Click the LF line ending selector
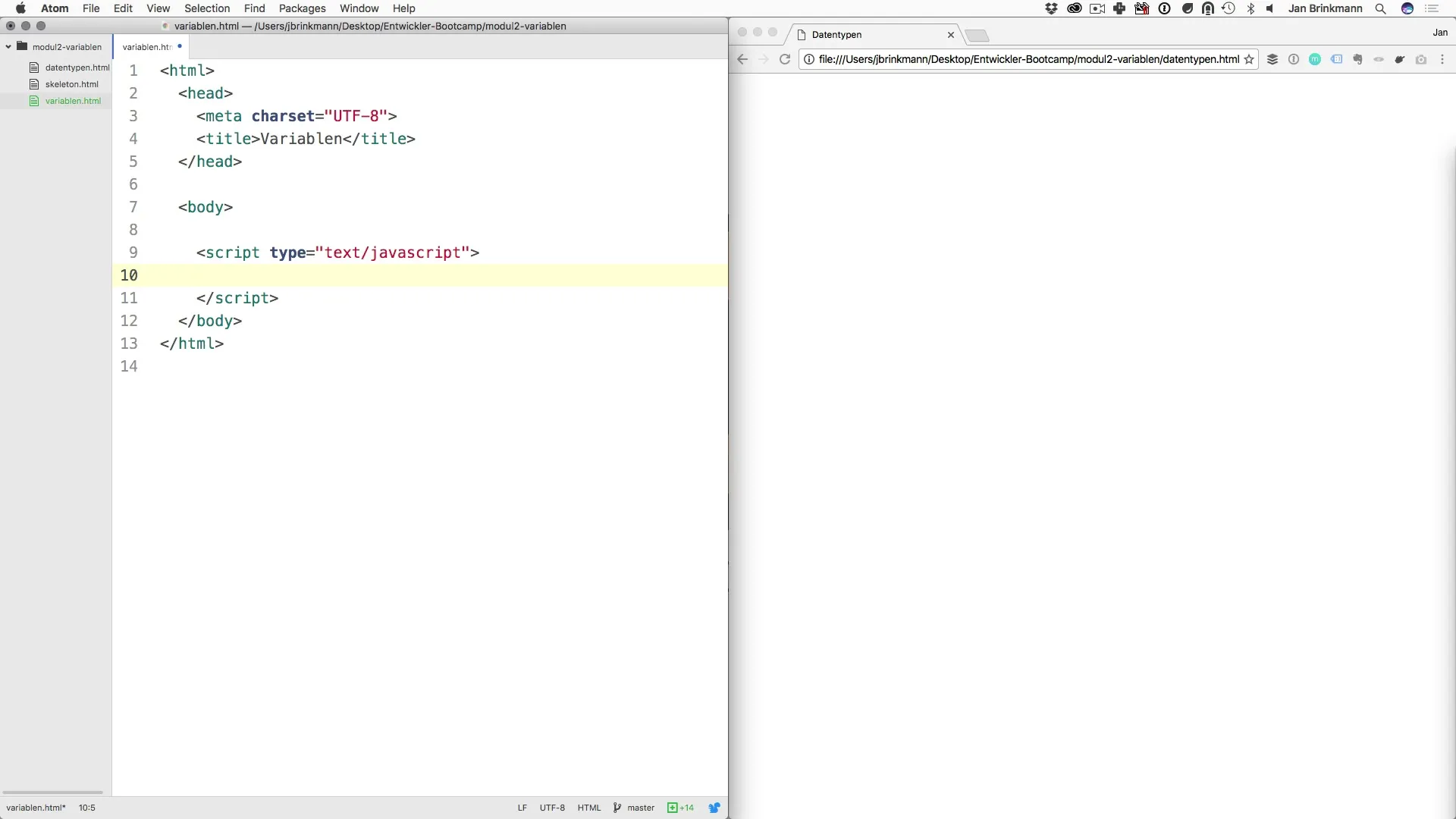The width and height of the screenshot is (1456, 819). point(522,808)
